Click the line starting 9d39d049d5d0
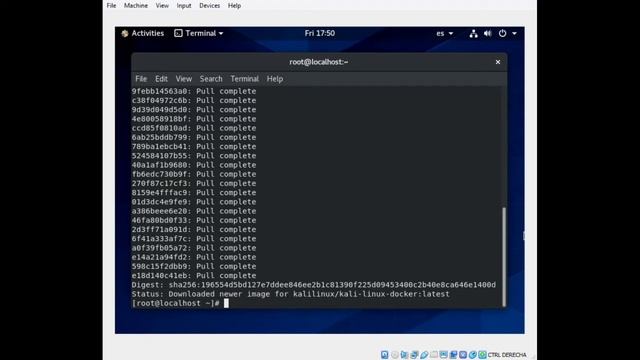The image size is (640, 360). point(194,110)
